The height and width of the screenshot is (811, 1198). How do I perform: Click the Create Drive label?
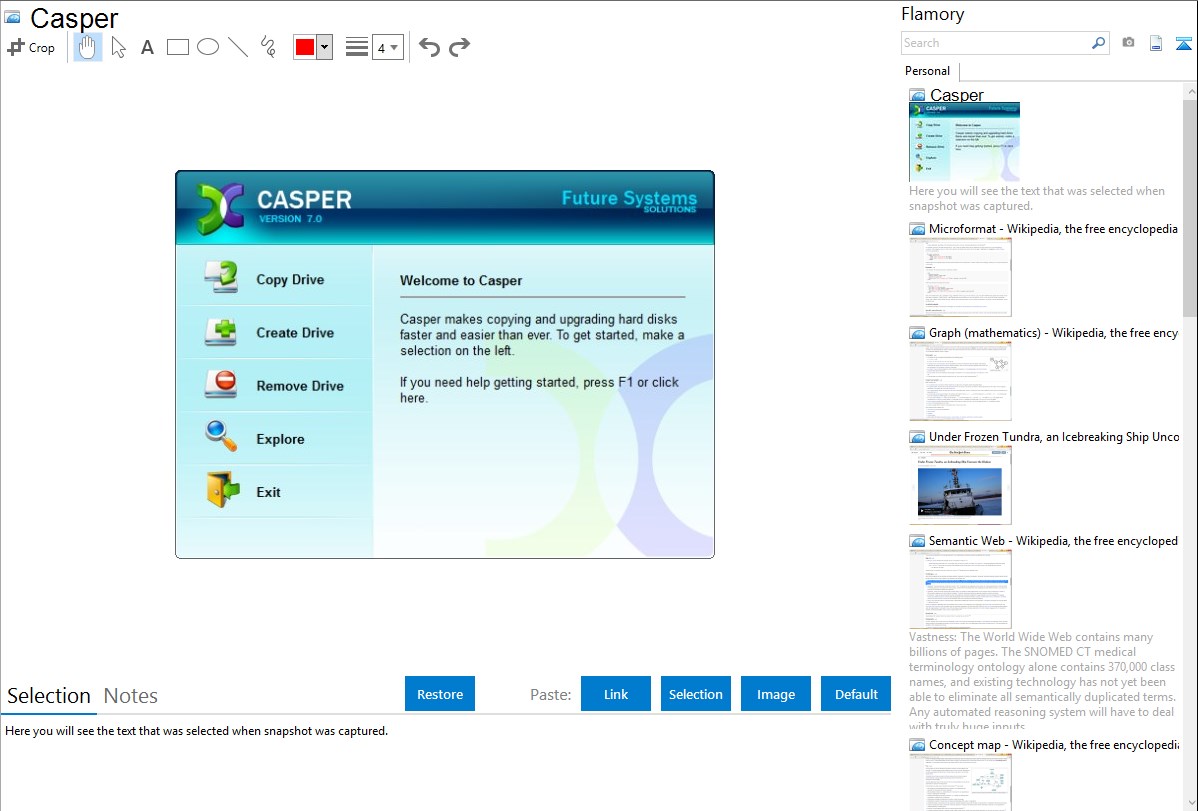point(295,333)
